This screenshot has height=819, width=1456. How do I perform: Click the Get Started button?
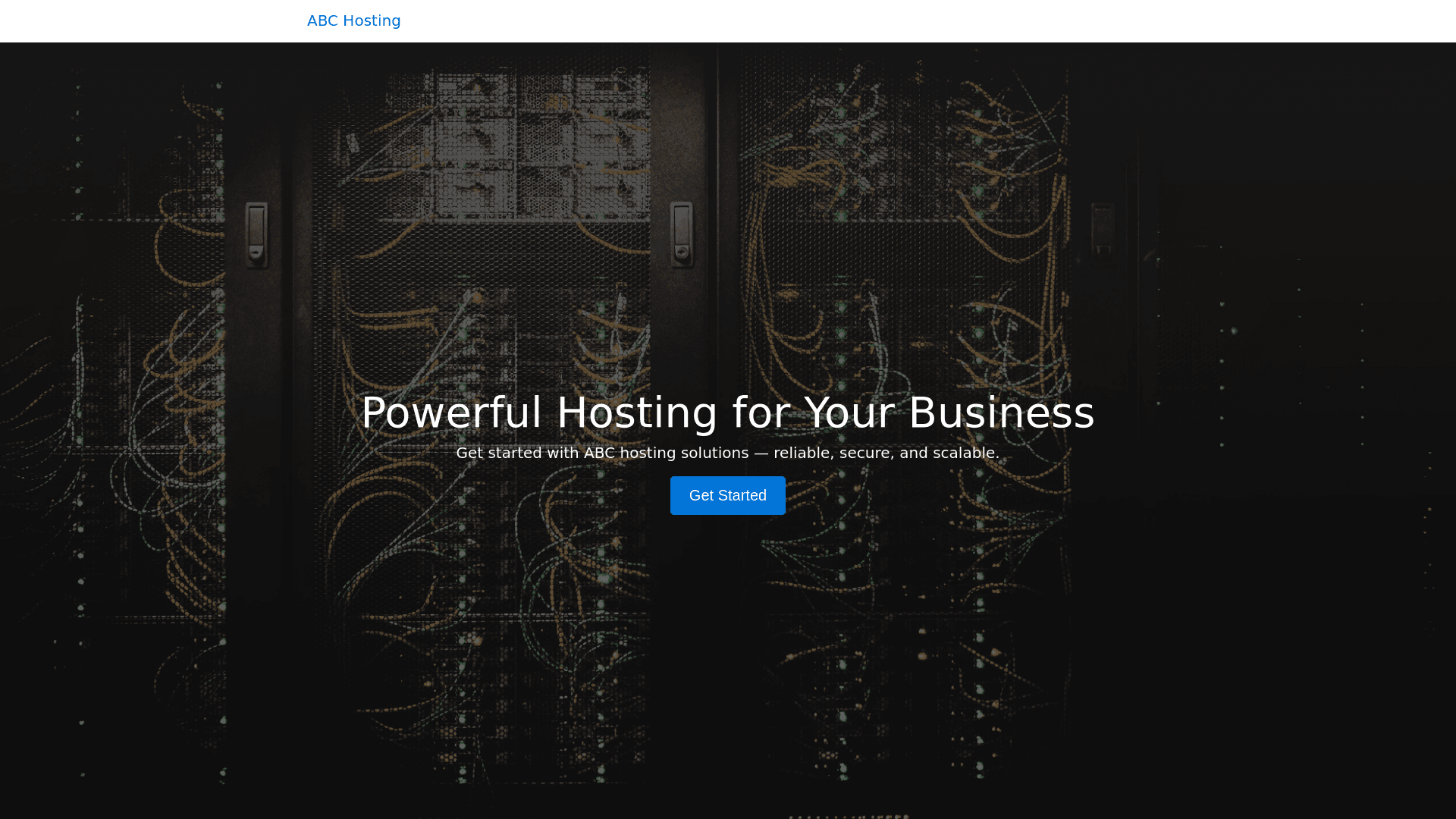click(x=727, y=495)
